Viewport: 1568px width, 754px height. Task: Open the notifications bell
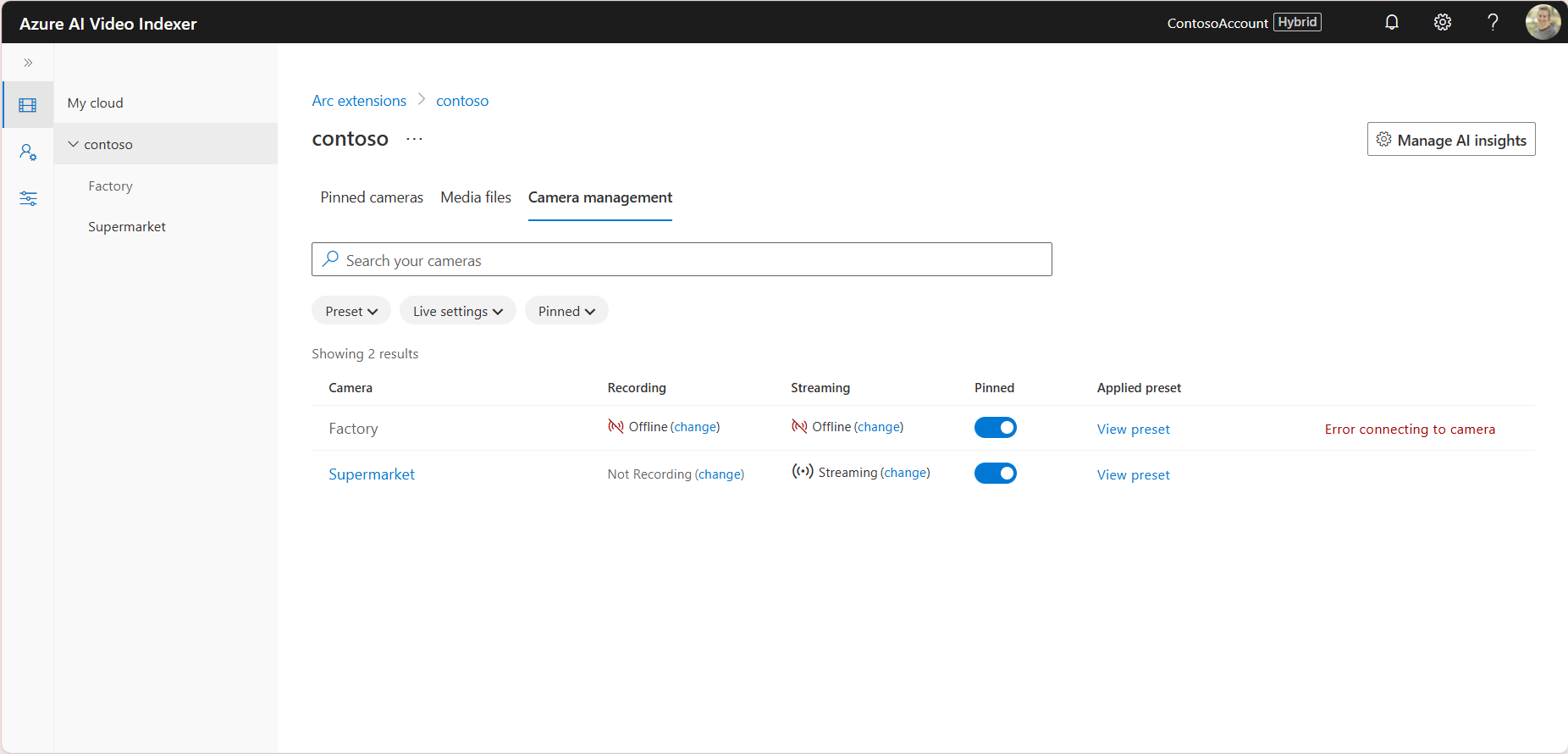1392,22
